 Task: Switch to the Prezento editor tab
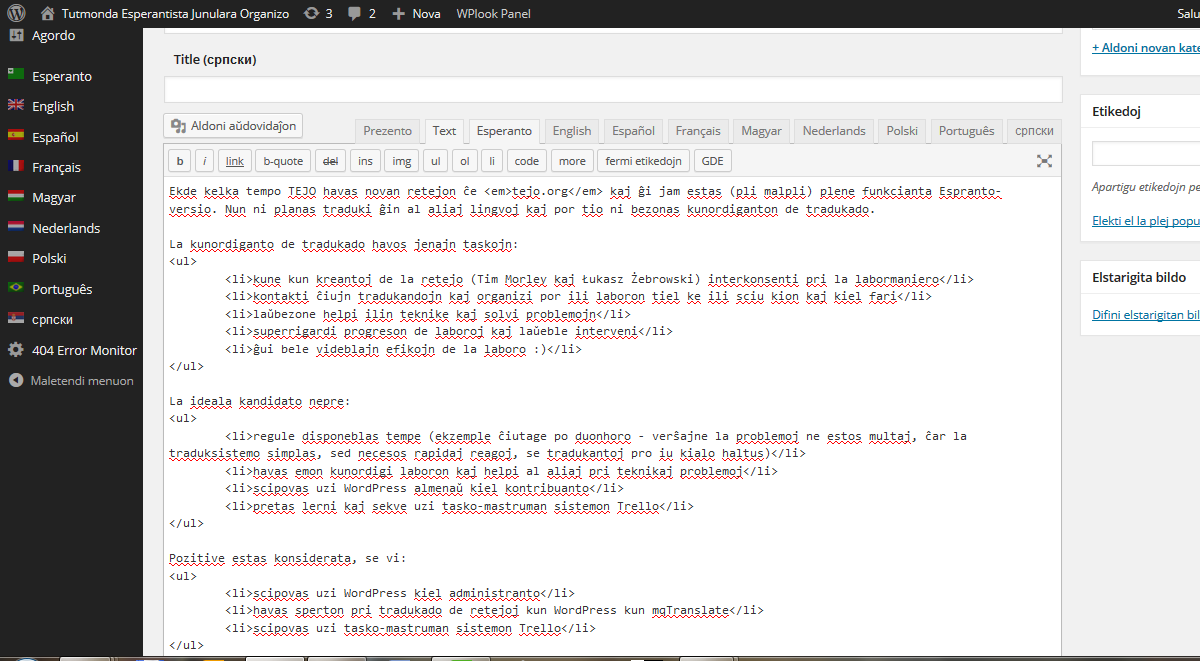(387, 131)
